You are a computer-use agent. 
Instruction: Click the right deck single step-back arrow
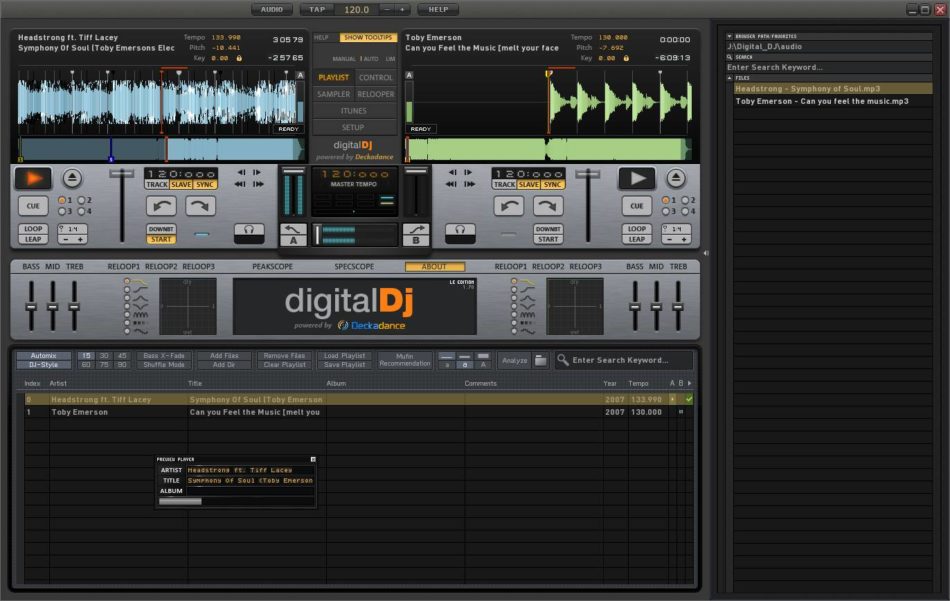coord(453,173)
